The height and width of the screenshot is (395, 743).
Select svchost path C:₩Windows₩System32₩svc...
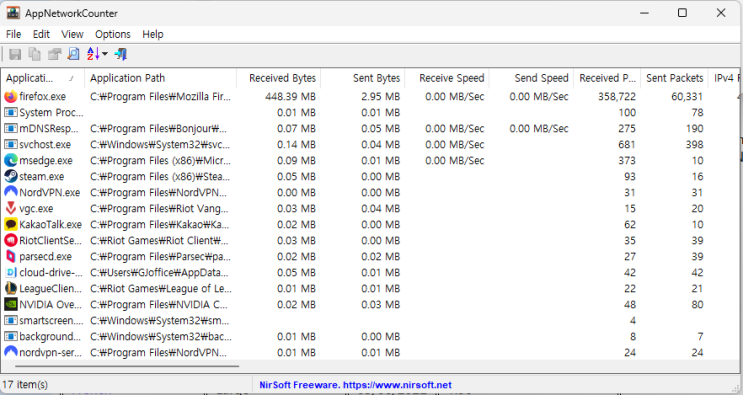160,144
